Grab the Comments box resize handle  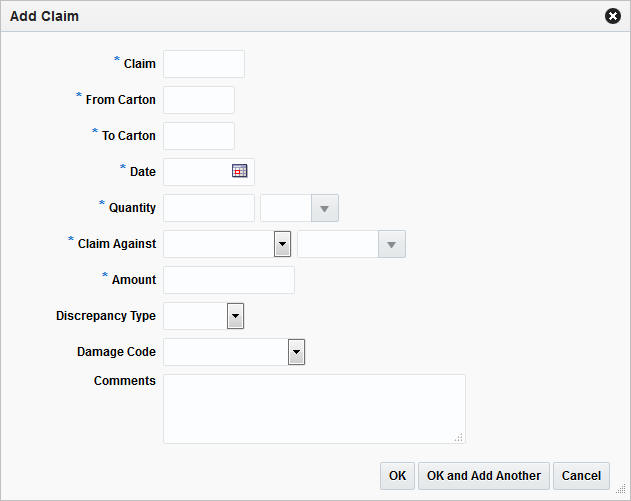(459, 437)
